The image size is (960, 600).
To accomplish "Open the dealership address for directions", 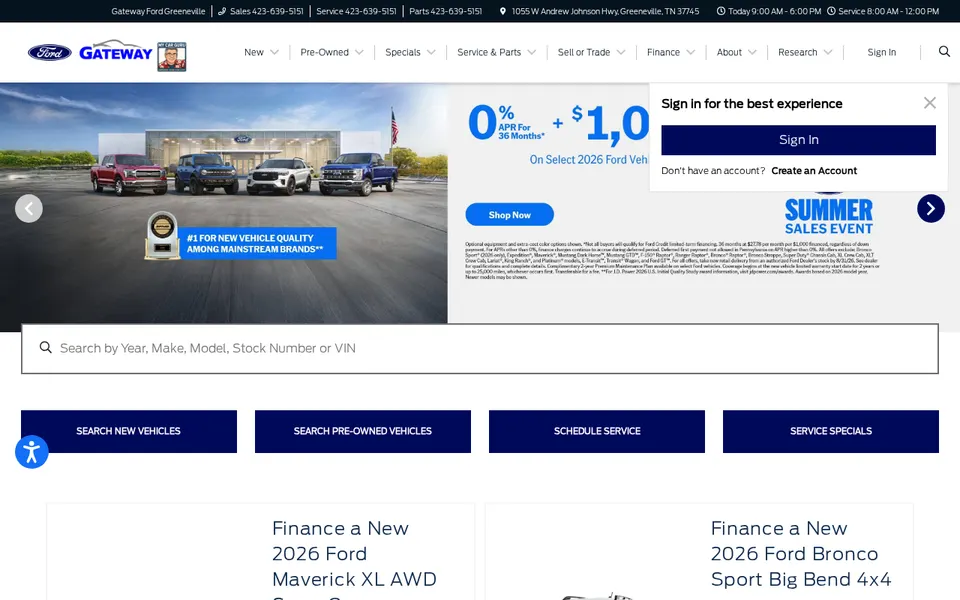I will point(605,11).
